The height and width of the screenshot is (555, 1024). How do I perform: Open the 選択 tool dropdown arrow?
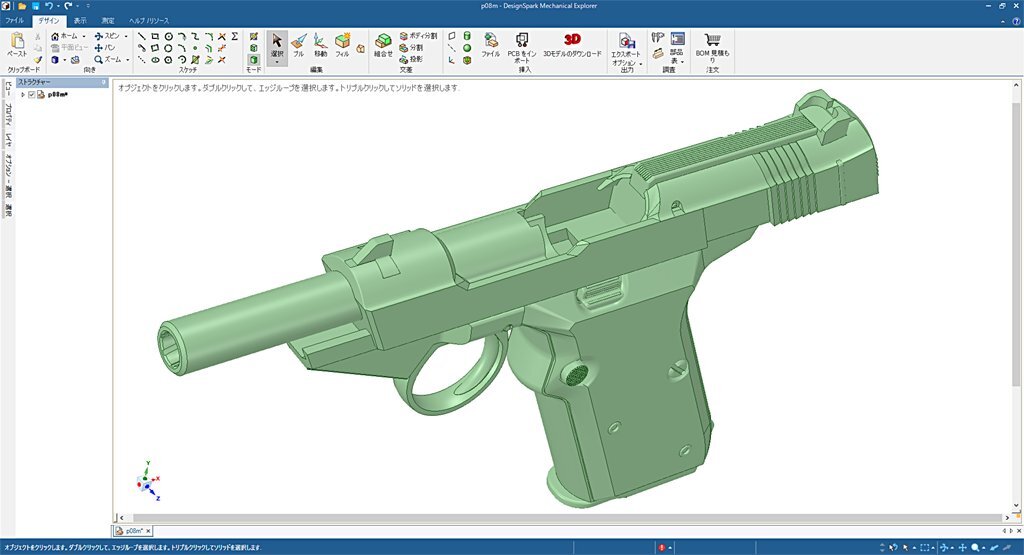pos(277,63)
